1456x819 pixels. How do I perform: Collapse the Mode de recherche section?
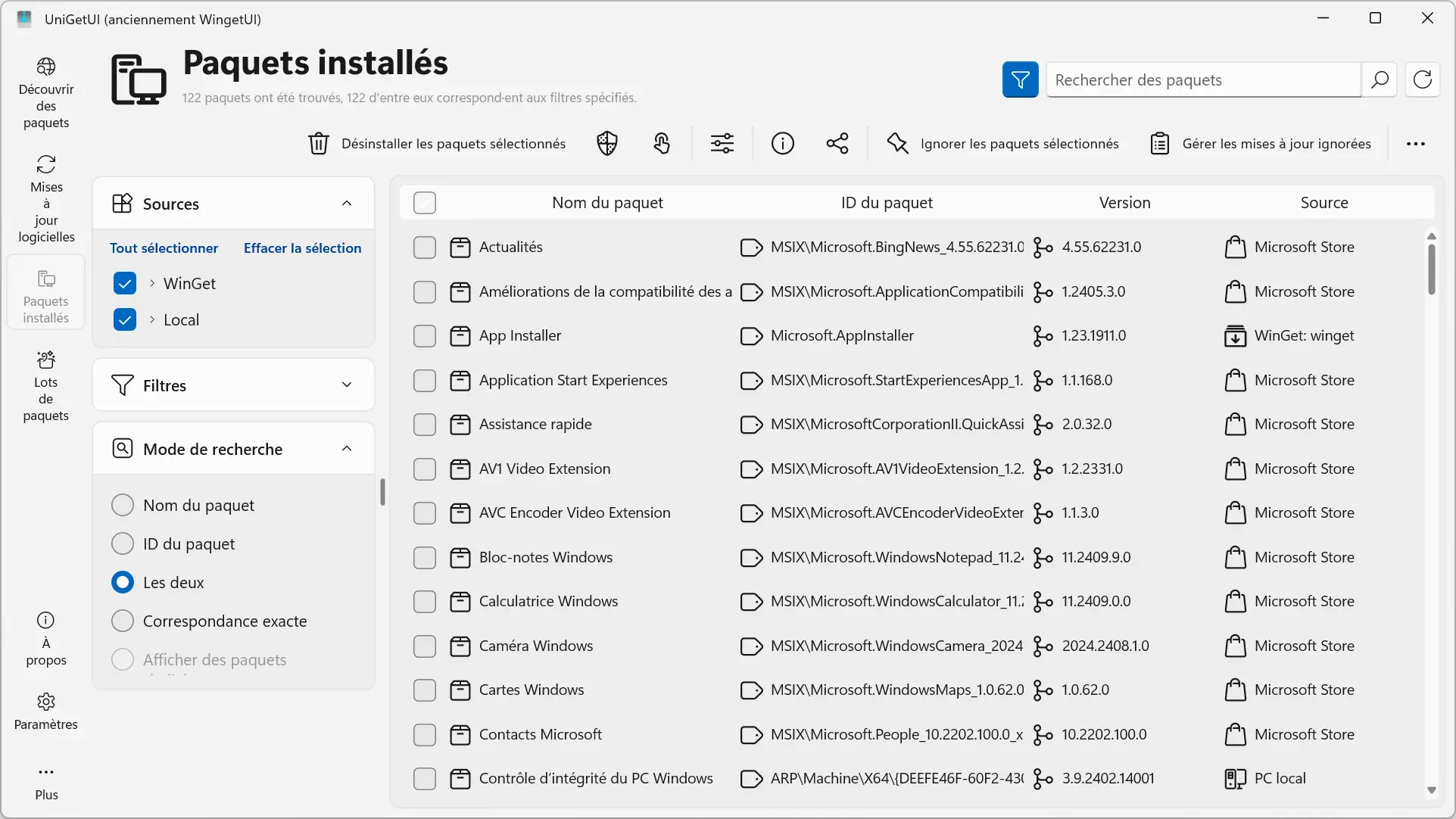click(347, 448)
